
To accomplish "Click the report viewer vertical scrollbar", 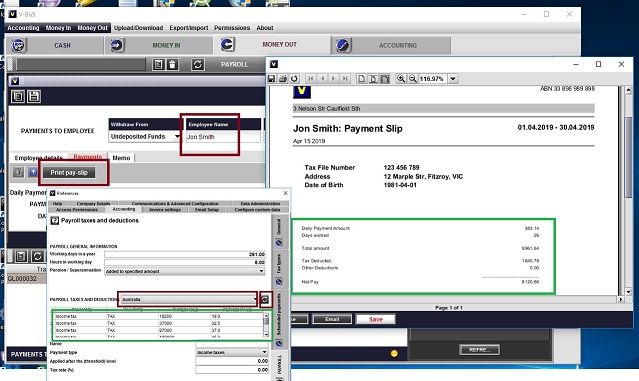I will click(628, 190).
